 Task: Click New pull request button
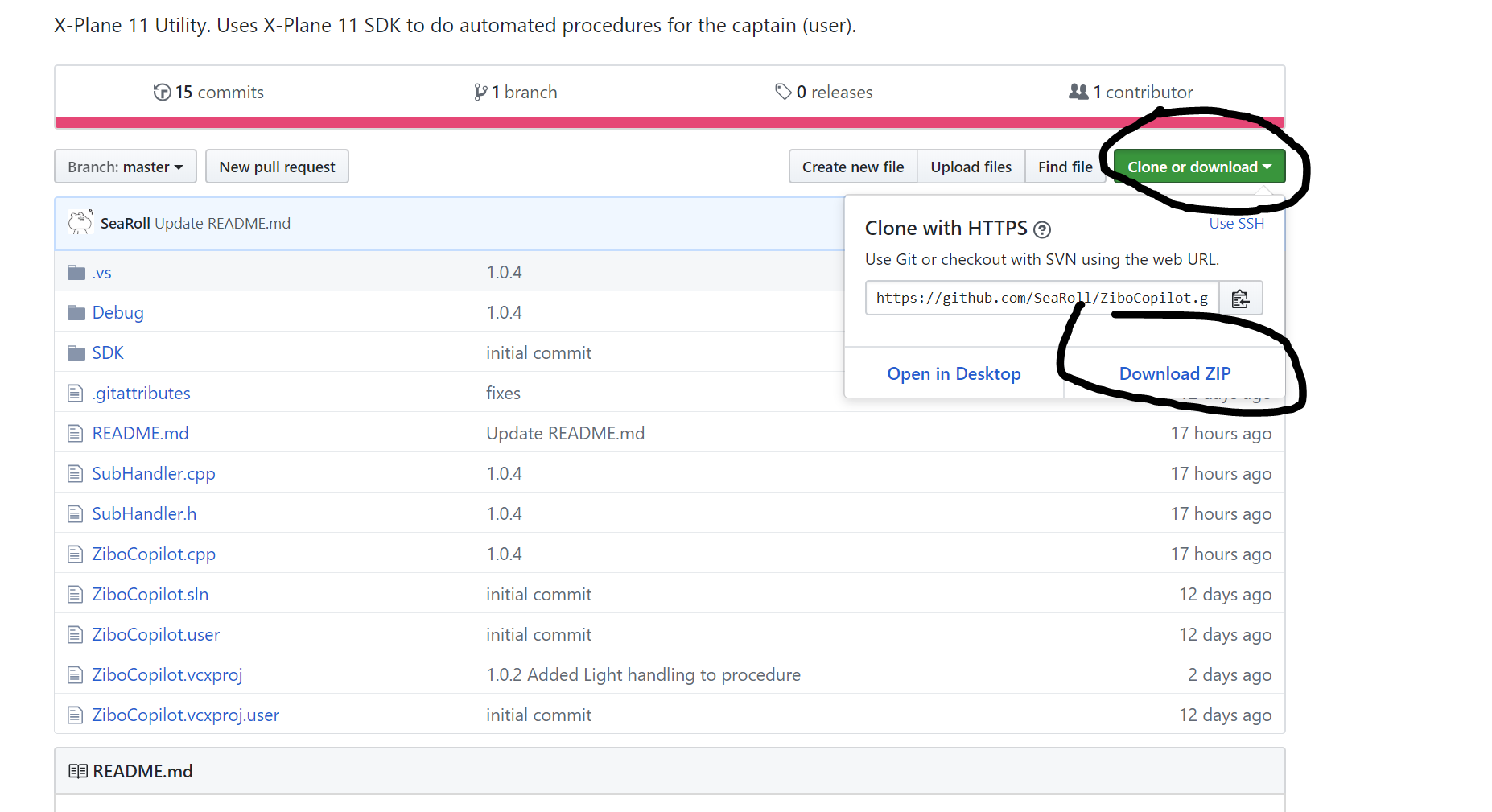point(277,167)
